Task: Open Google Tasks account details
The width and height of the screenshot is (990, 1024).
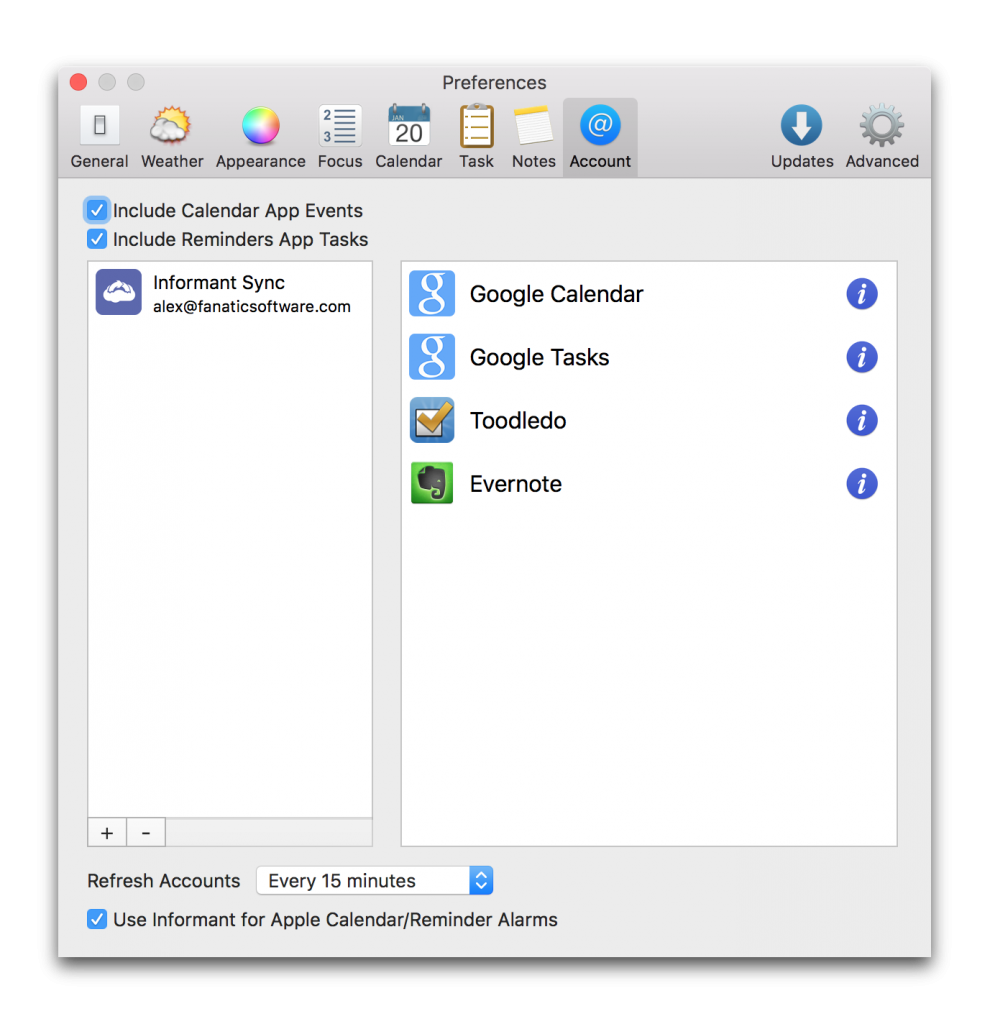Action: click(x=862, y=357)
